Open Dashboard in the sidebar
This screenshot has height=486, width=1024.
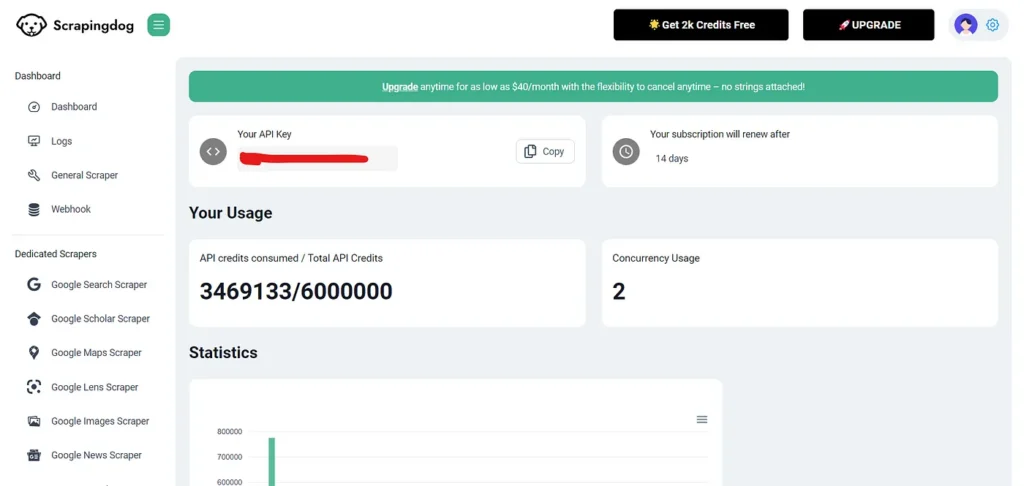pyautogui.click(x=74, y=107)
